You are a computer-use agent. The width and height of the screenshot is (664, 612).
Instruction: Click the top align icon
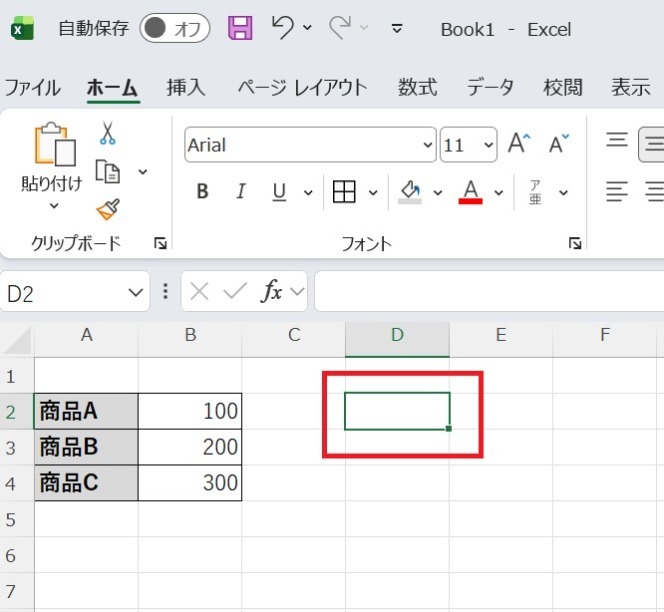[x=617, y=139]
